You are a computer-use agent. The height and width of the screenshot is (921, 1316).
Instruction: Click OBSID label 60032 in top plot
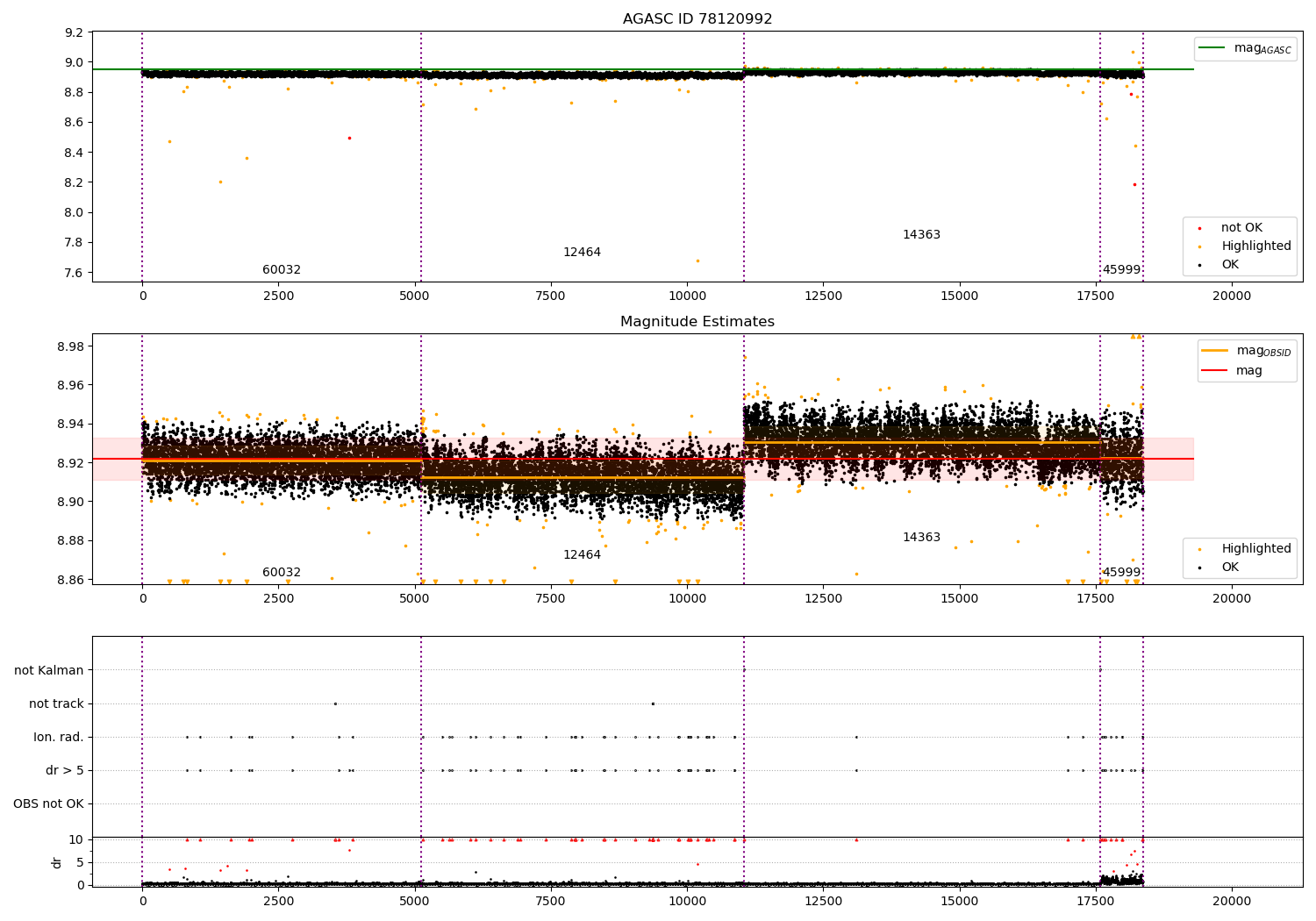tap(282, 270)
